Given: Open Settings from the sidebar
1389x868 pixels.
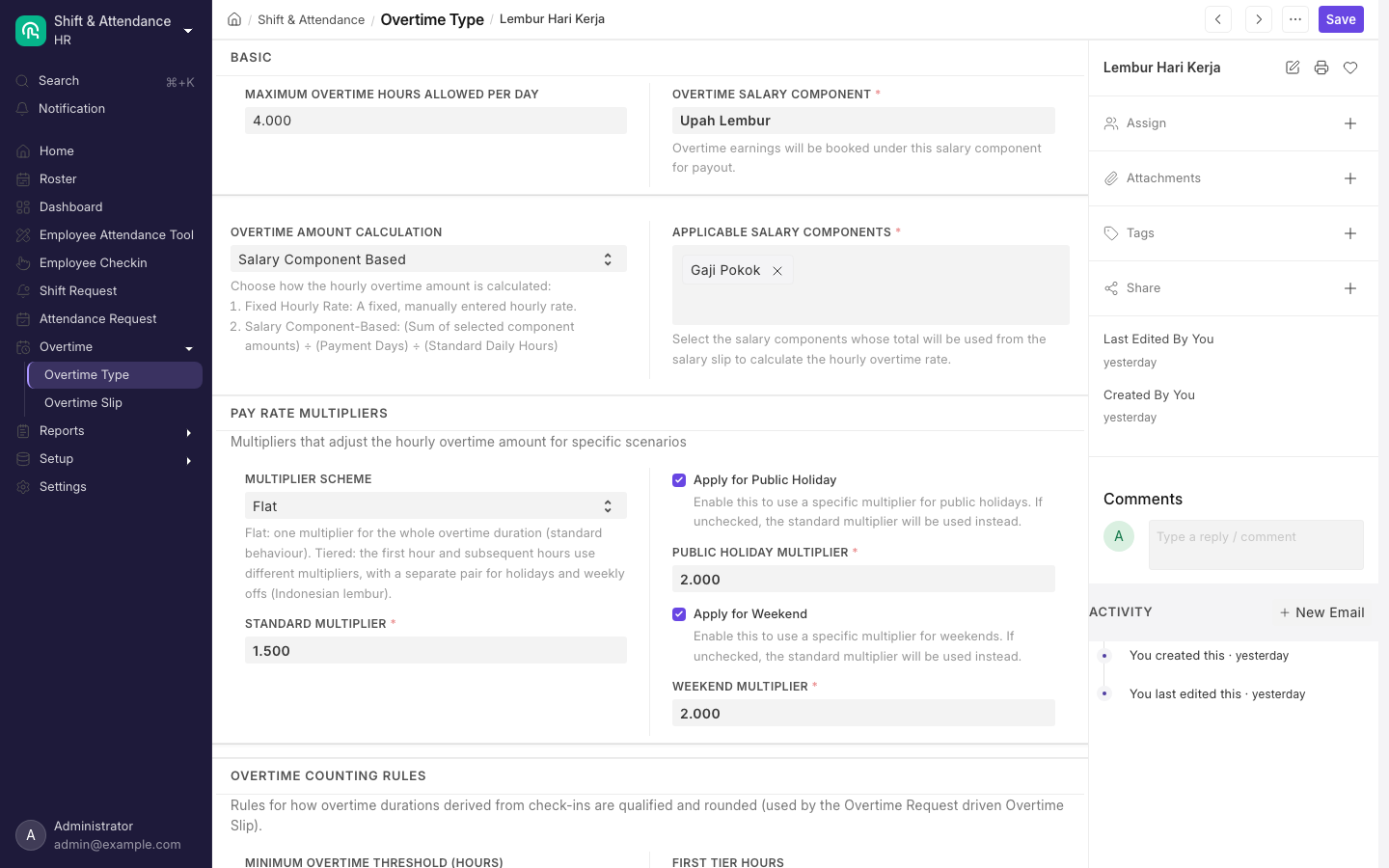Looking at the screenshot, I should point(106,487).
